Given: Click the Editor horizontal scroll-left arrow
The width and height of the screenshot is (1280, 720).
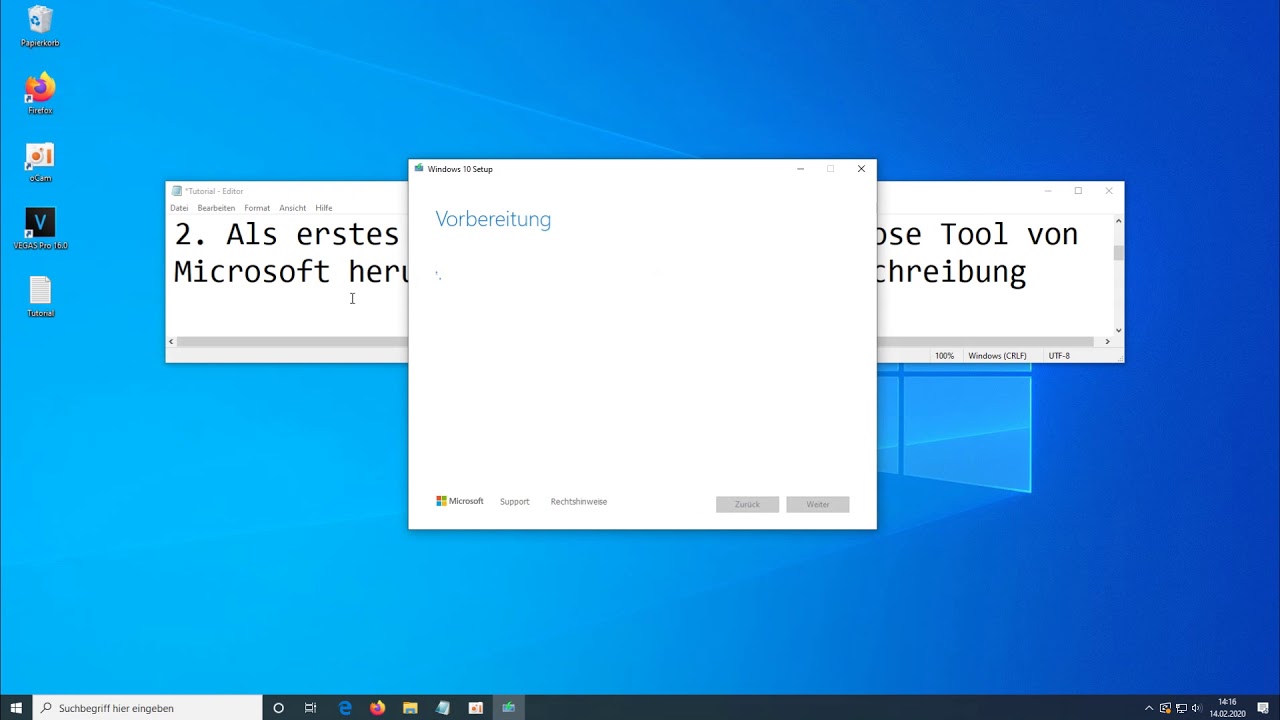Looking at the screenshot, I should (x=171, y=342).
